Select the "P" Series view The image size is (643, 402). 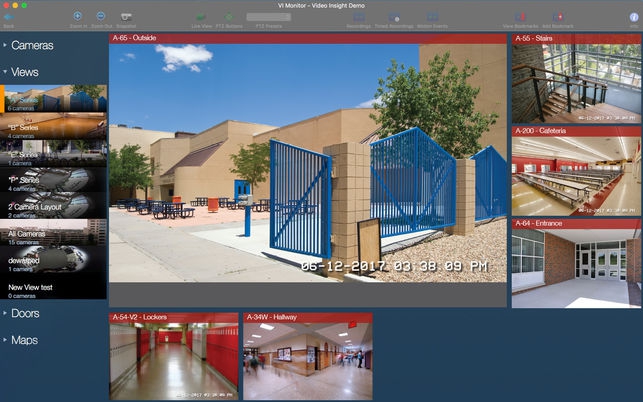tap(53, 179)
